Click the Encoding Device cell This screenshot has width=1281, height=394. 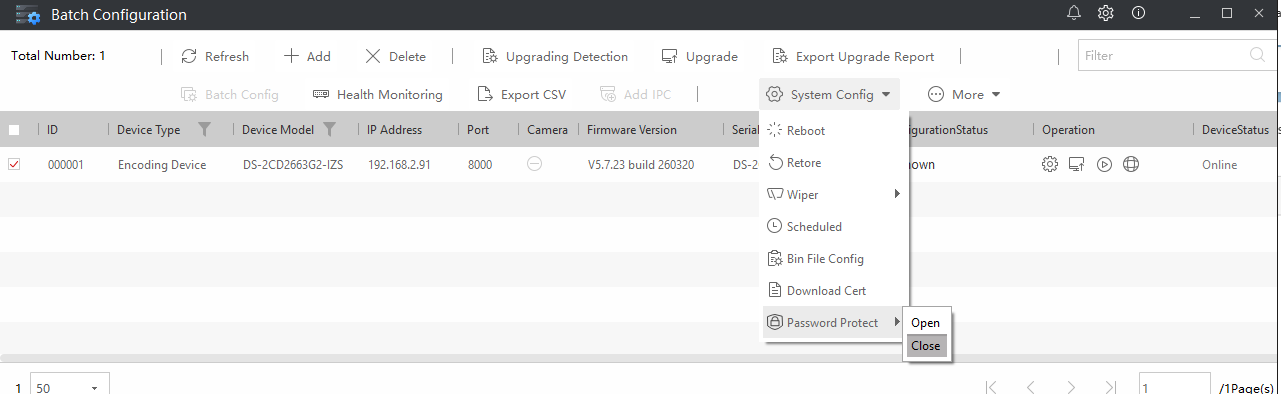(x=162, y=165)
